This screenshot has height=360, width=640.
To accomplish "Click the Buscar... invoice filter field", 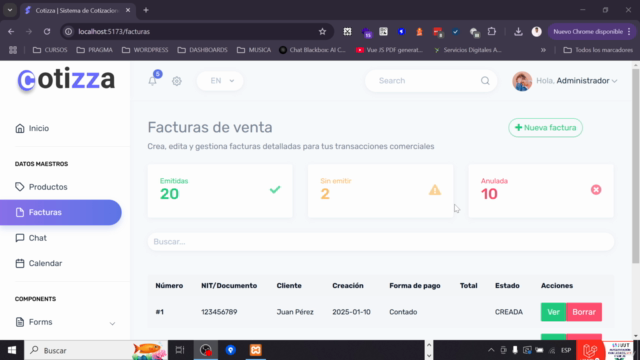I will coord(380,242).
